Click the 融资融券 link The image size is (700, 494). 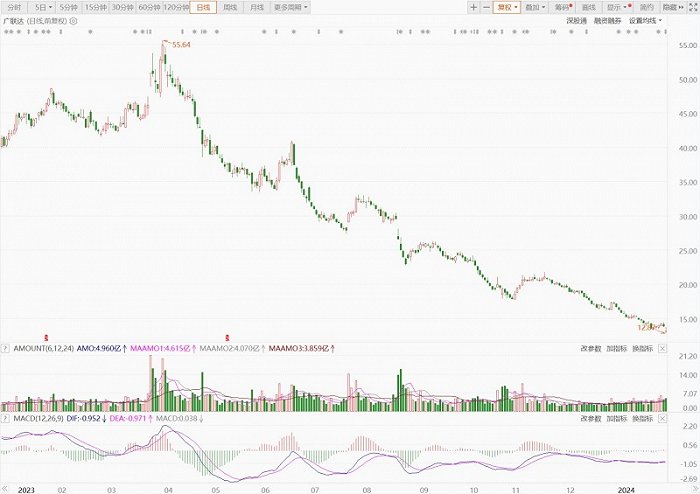point(608,21)
